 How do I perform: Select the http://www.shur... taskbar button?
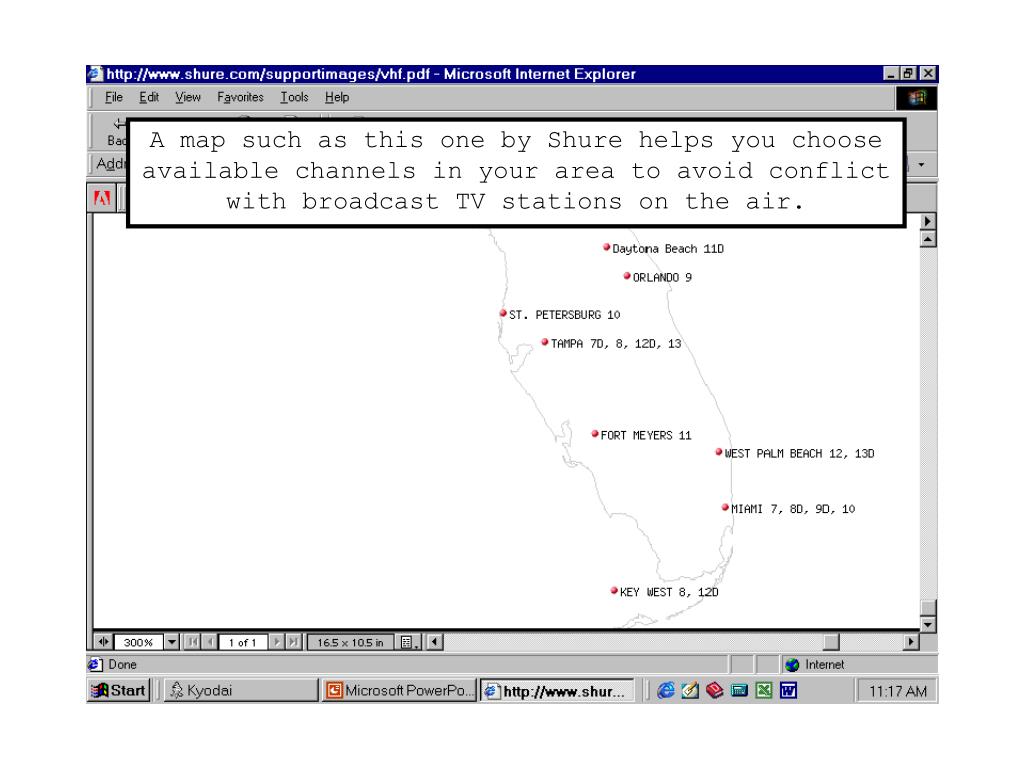(x=557, y=690)
